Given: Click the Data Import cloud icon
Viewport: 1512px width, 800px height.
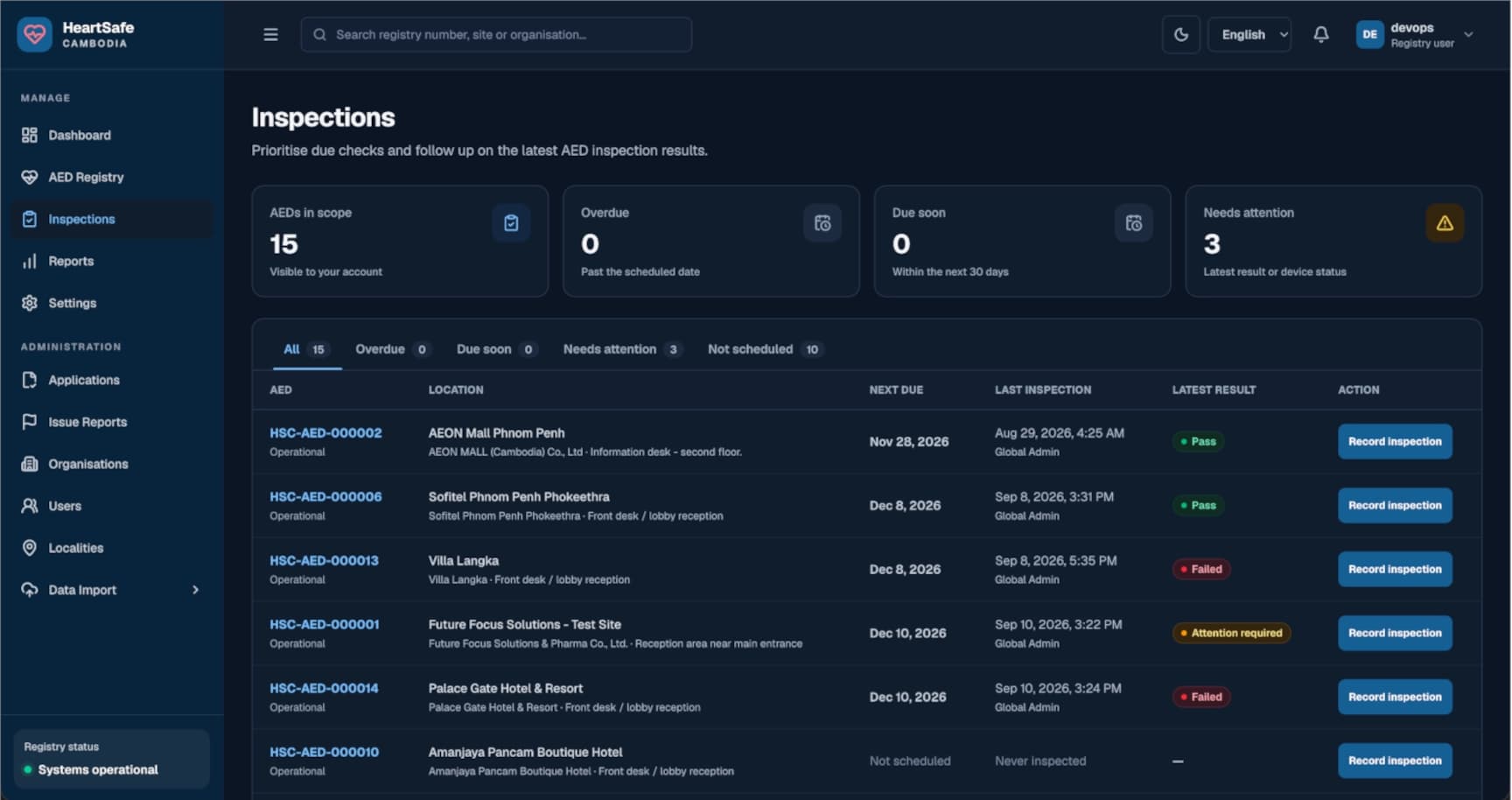Looking at the screenshot, I should tap(30, 590).
